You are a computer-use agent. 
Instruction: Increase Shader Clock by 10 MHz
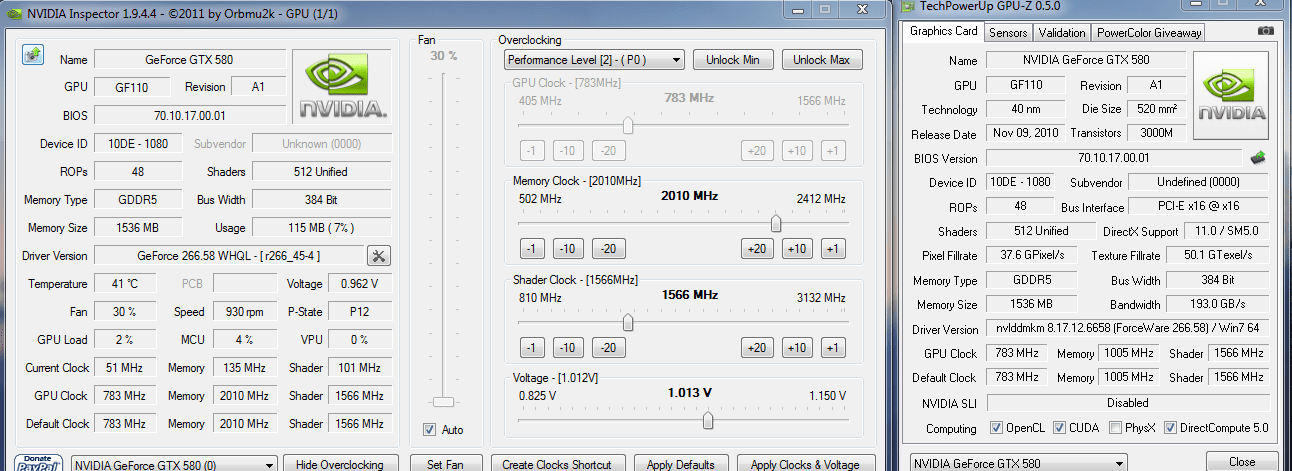click(797, 347)
